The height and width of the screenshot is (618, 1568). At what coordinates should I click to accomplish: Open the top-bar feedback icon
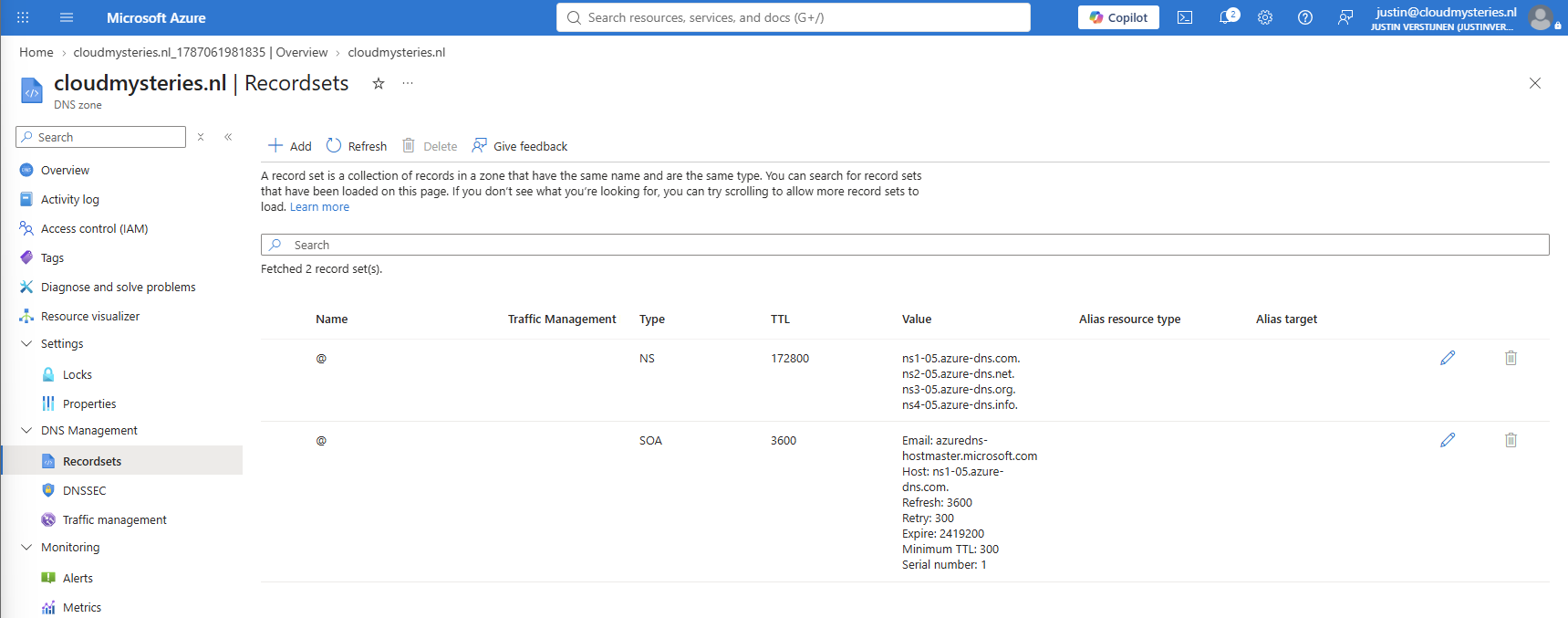1345,17
